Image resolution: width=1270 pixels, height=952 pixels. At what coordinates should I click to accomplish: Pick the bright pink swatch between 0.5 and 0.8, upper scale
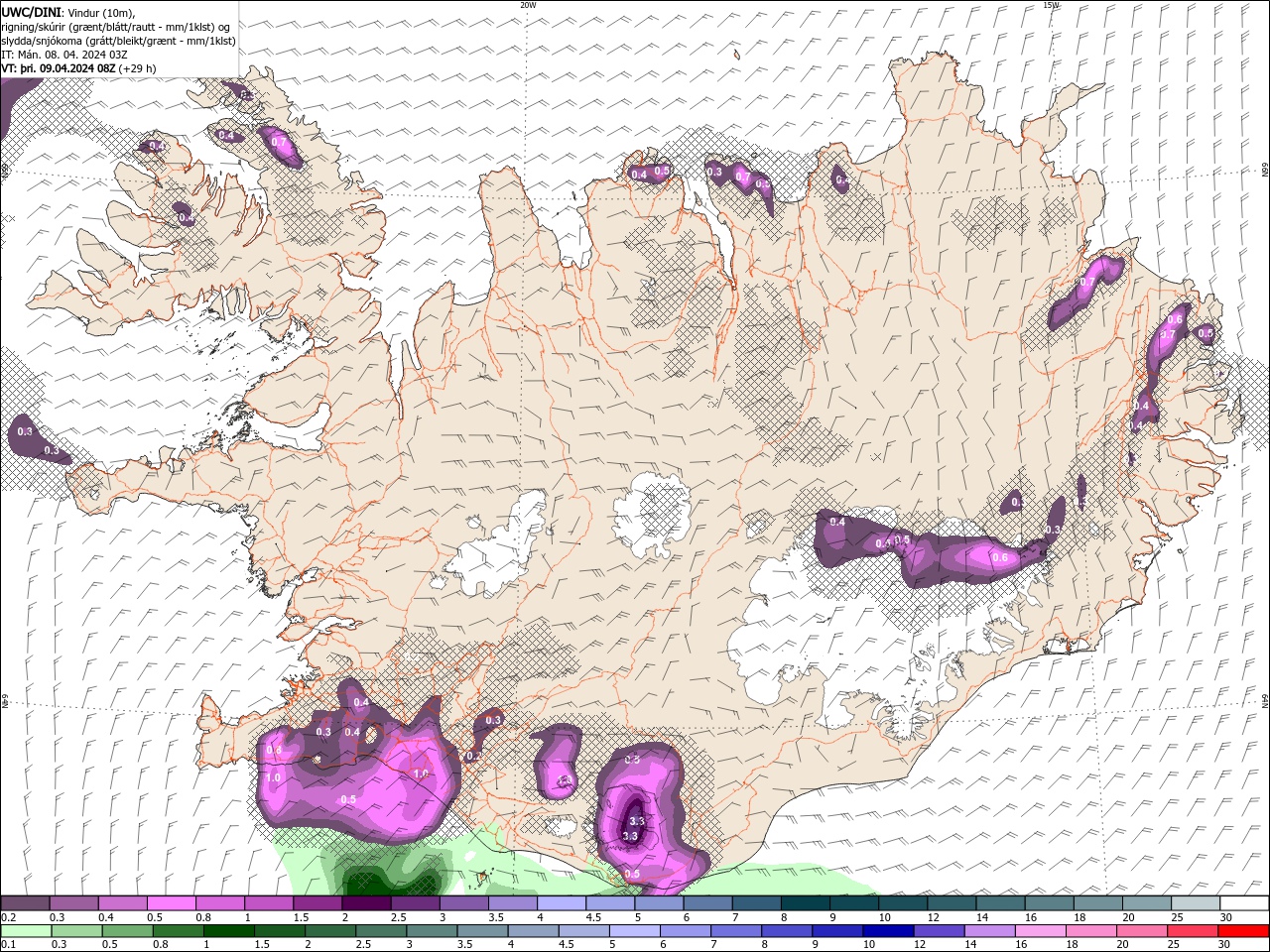pyautogui.click(x=171, y=903)
